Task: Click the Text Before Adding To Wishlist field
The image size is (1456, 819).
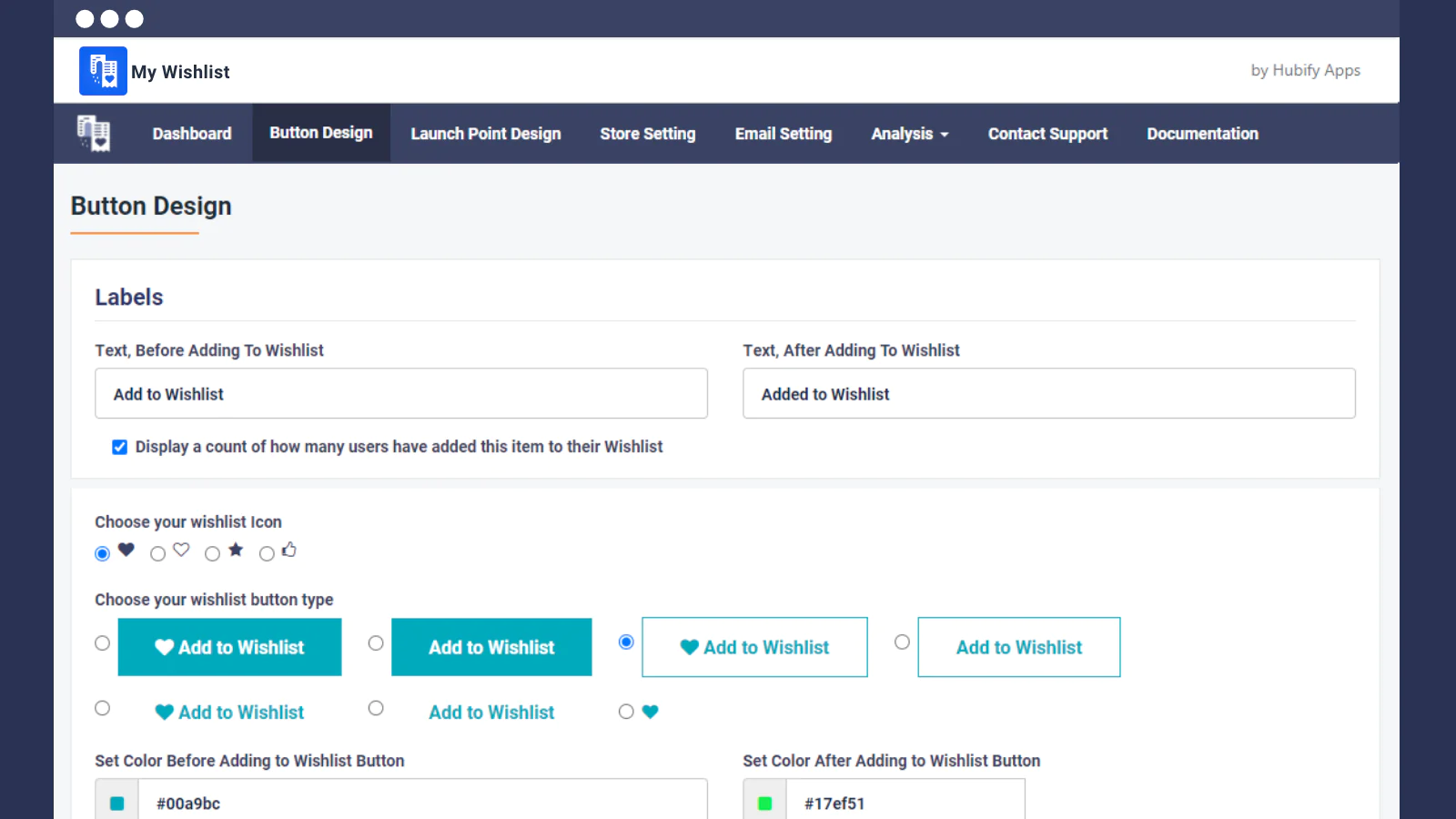Action: 401,394
